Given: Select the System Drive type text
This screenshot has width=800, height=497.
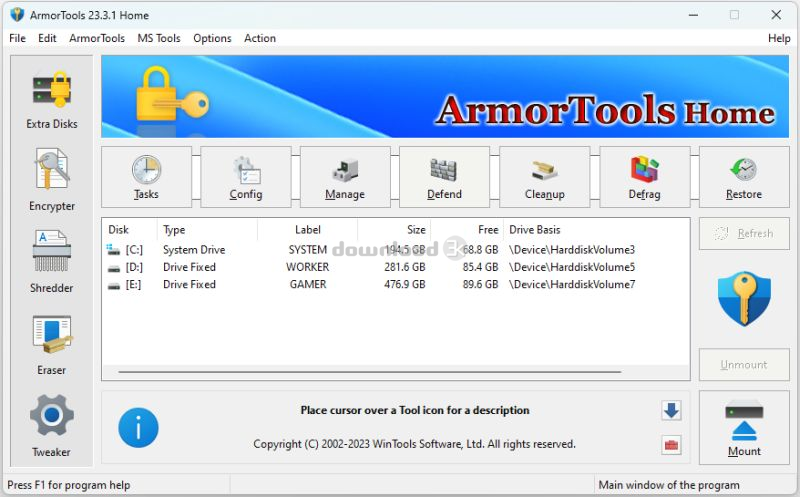Looking at the screenshot, I should [194, 250].
